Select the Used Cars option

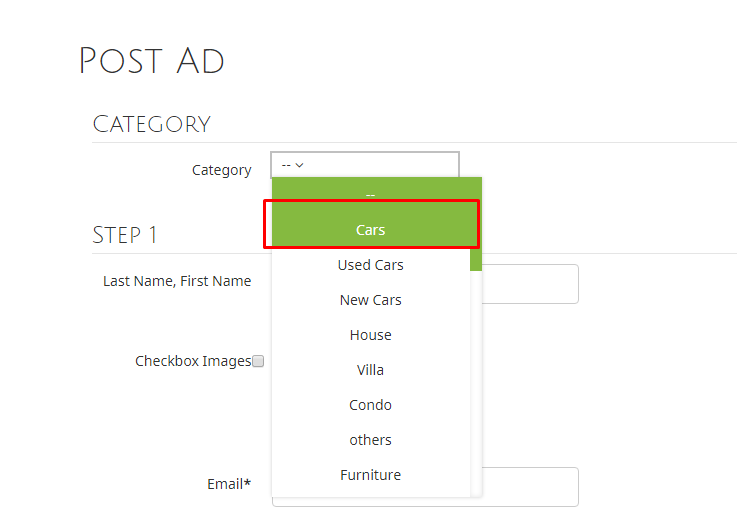coord(371,265)
